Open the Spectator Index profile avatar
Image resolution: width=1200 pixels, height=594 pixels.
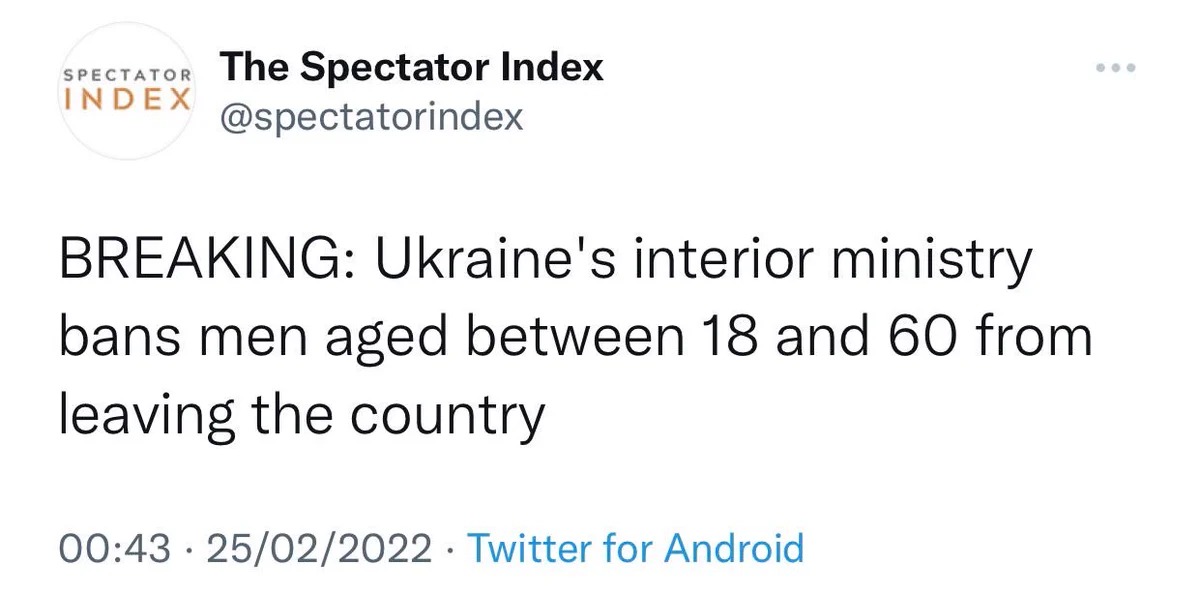[128, 91]
